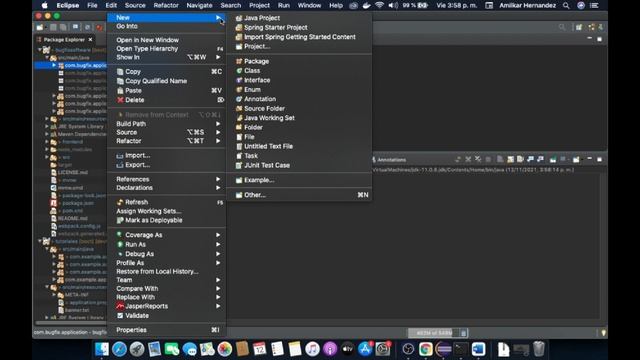The image size is (640, 360).
Task: Click the heap memory status bar
Action: click(433, 333)
